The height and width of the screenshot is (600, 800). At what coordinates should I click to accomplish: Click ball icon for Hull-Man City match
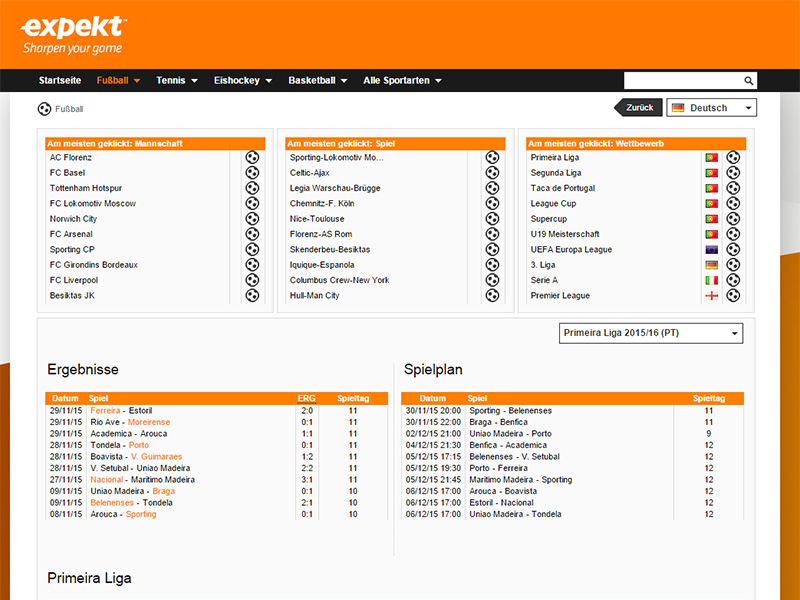[x=492, y=295]
